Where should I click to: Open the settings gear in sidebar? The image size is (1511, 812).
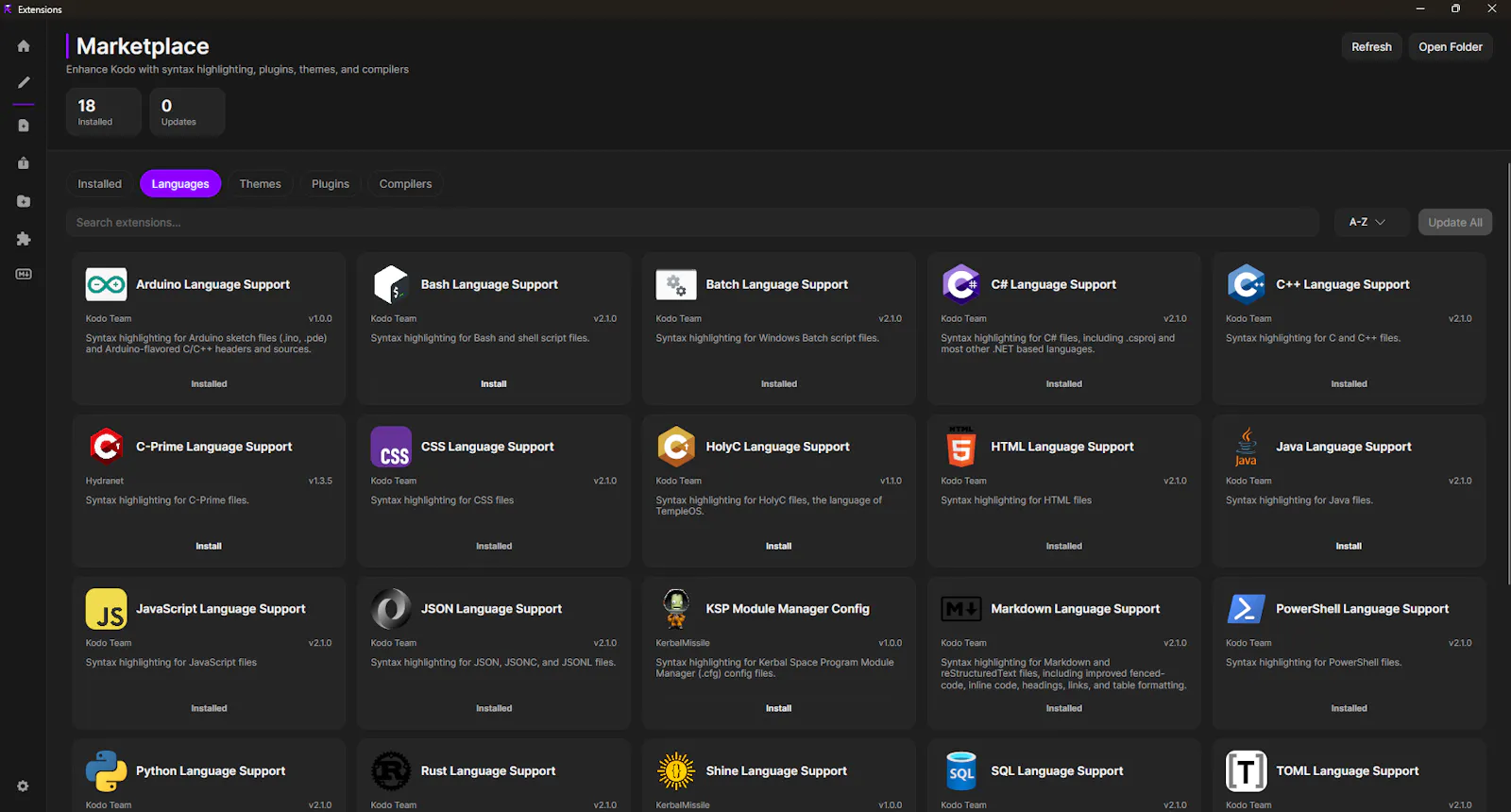pos(23,786)
